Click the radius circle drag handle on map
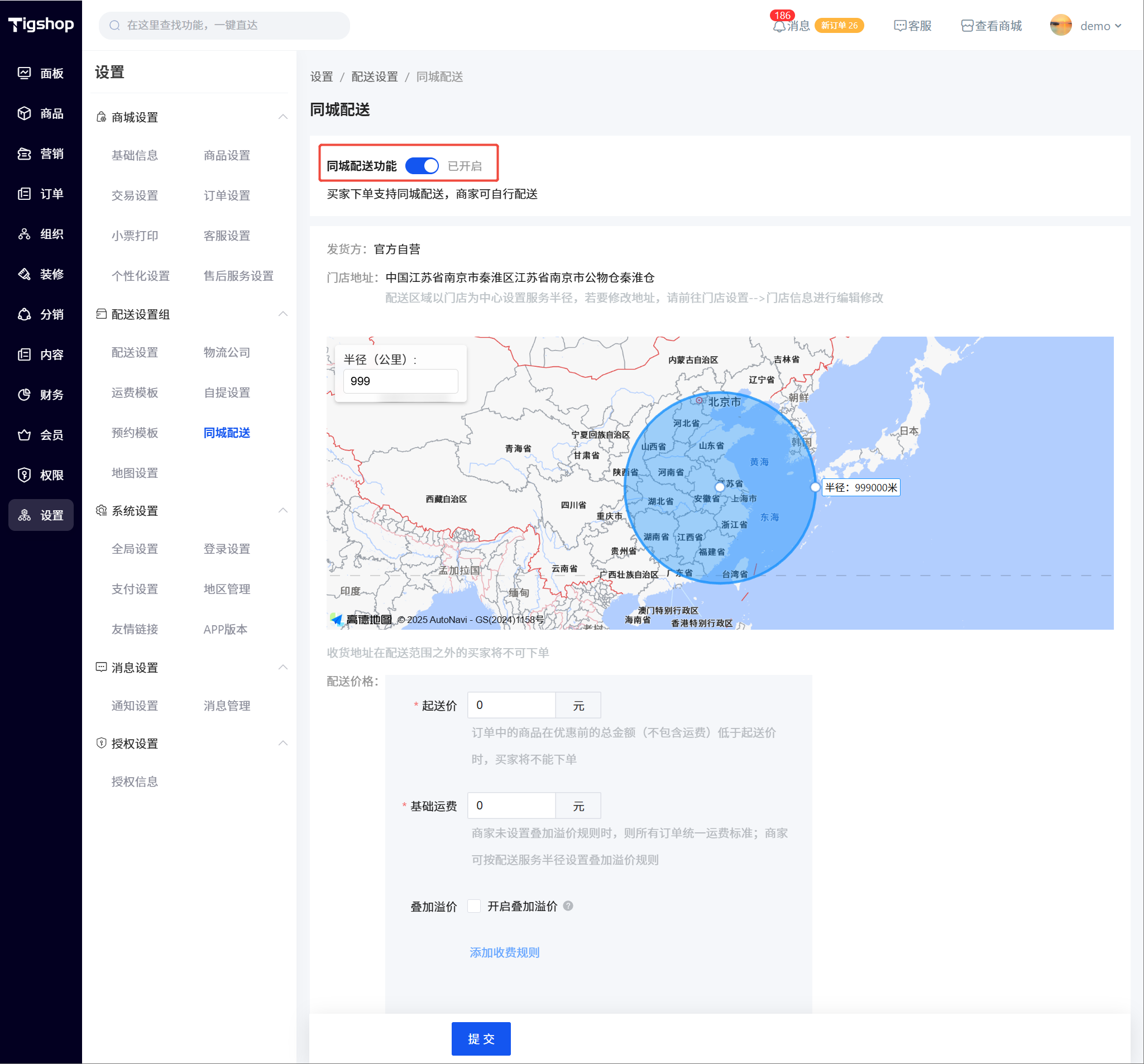Viewport: 1144px width, 1064px height. pos(814,487)
